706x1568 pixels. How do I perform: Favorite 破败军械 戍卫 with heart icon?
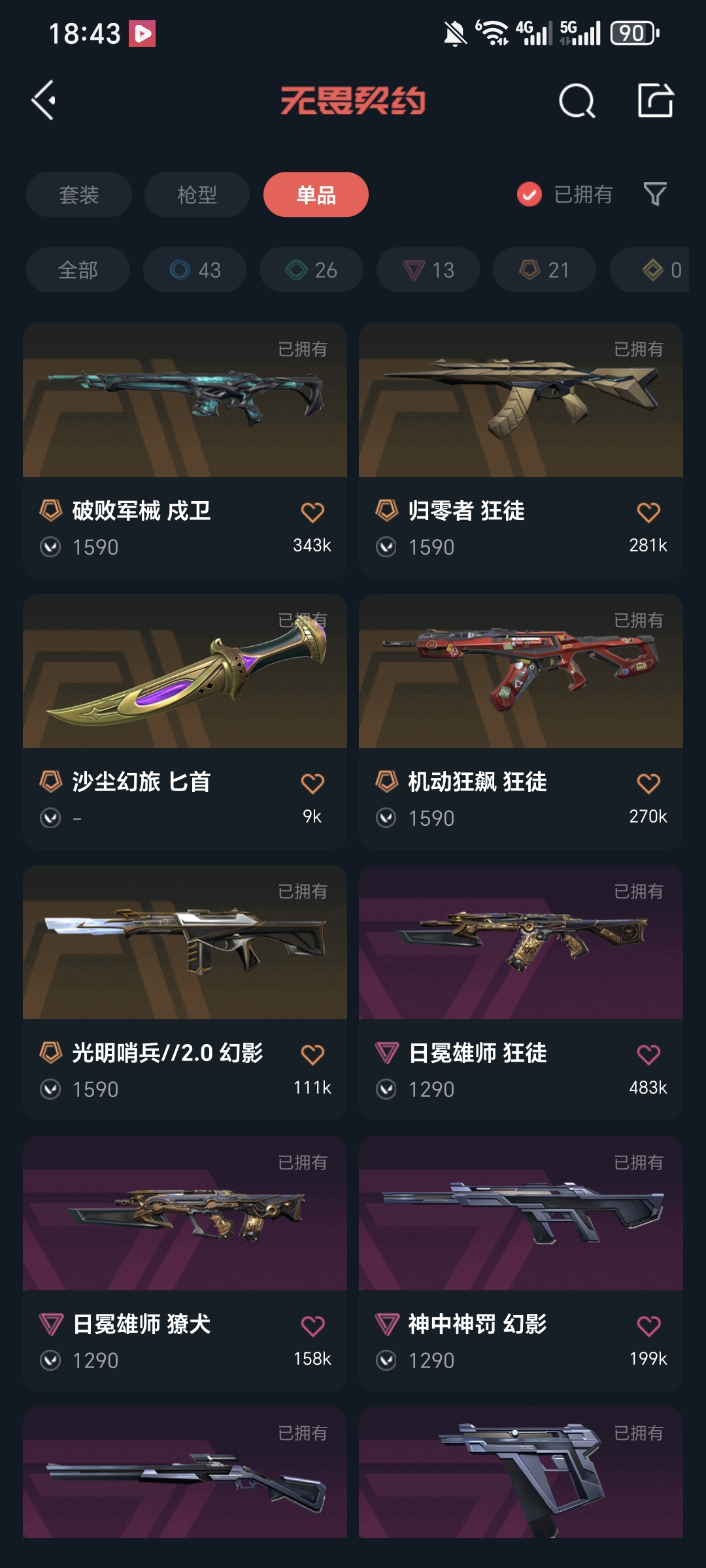pos(312,512)
